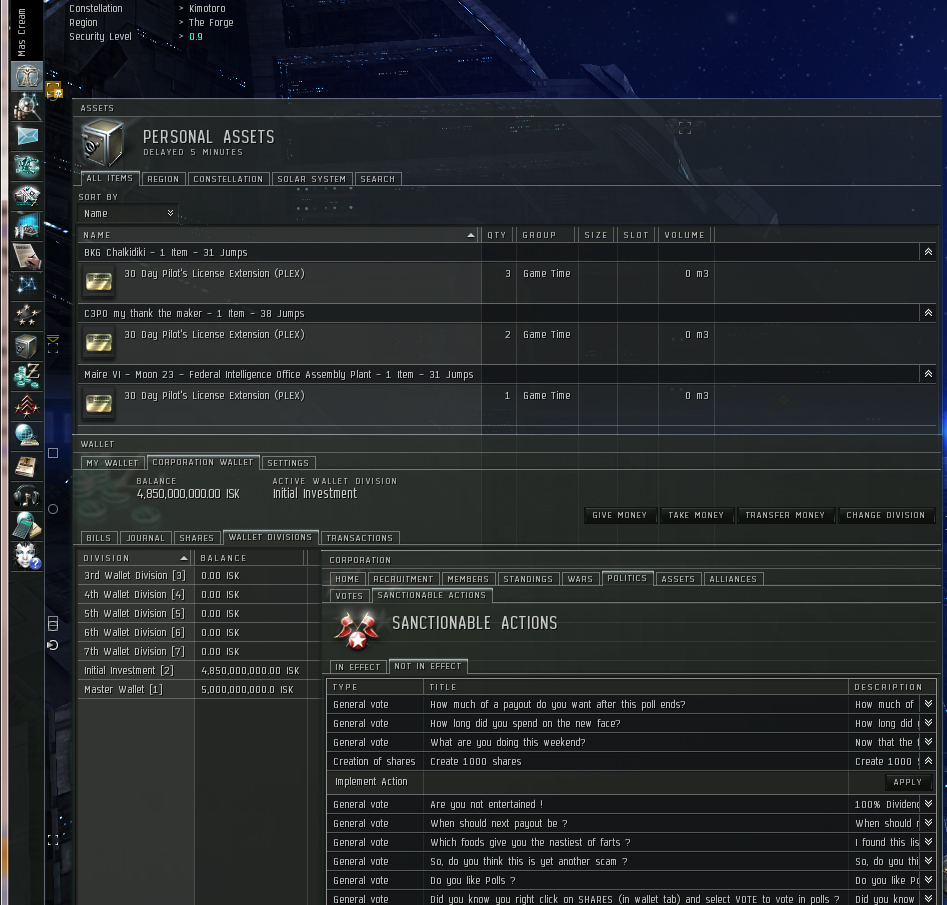This screenshot has width=947, height=905.
Task: Open the EVE Mail envelope icon
Action: pyautogui.click(x=27, y=136)
